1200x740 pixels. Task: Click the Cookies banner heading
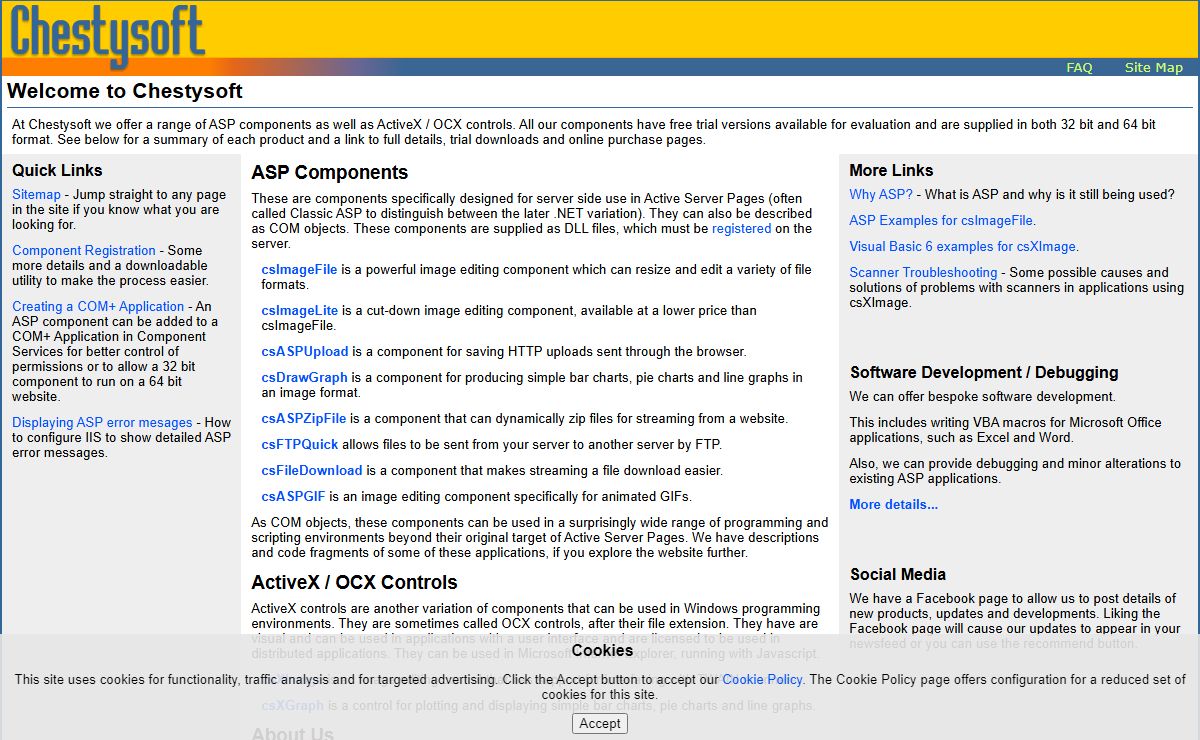click(602, 651)
